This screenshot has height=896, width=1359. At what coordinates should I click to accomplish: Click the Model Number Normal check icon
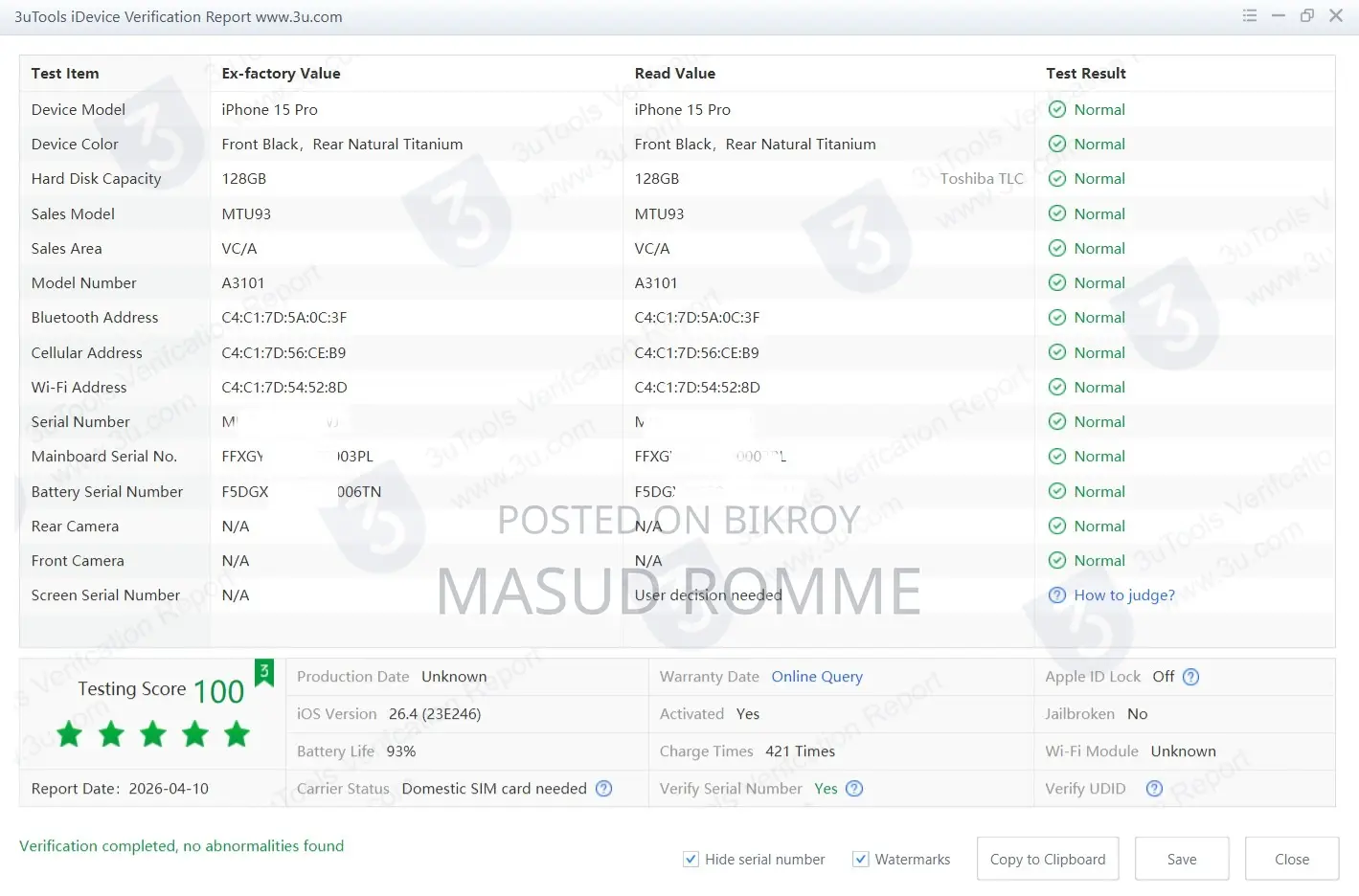tap(1057, 283)
